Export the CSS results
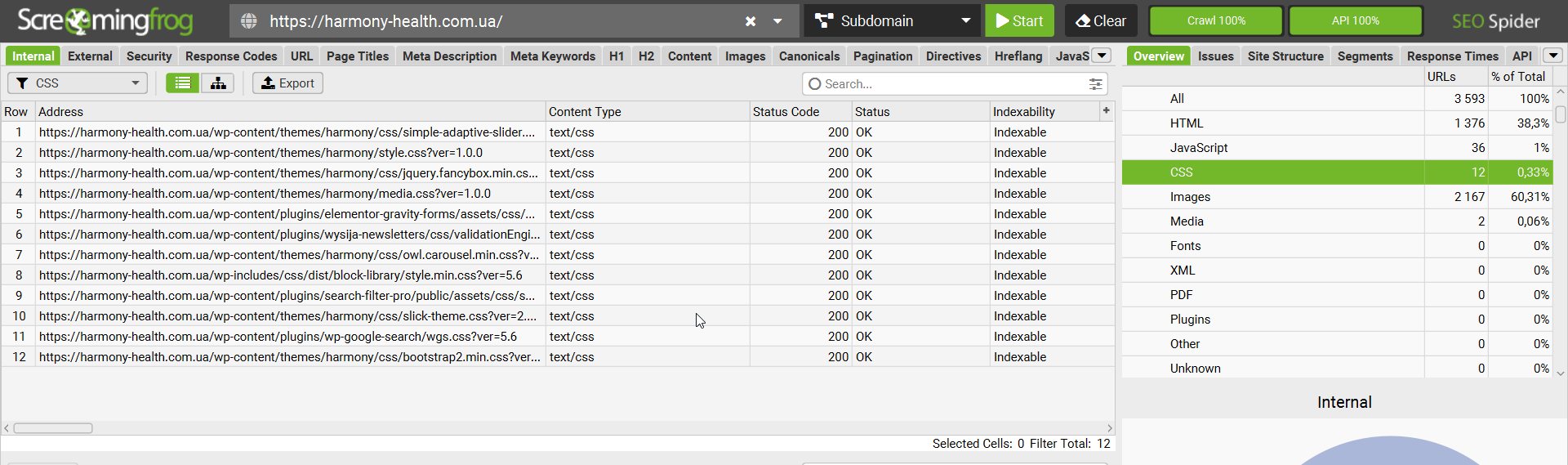This screenshot has width=1568, height=465. [287, 83]
